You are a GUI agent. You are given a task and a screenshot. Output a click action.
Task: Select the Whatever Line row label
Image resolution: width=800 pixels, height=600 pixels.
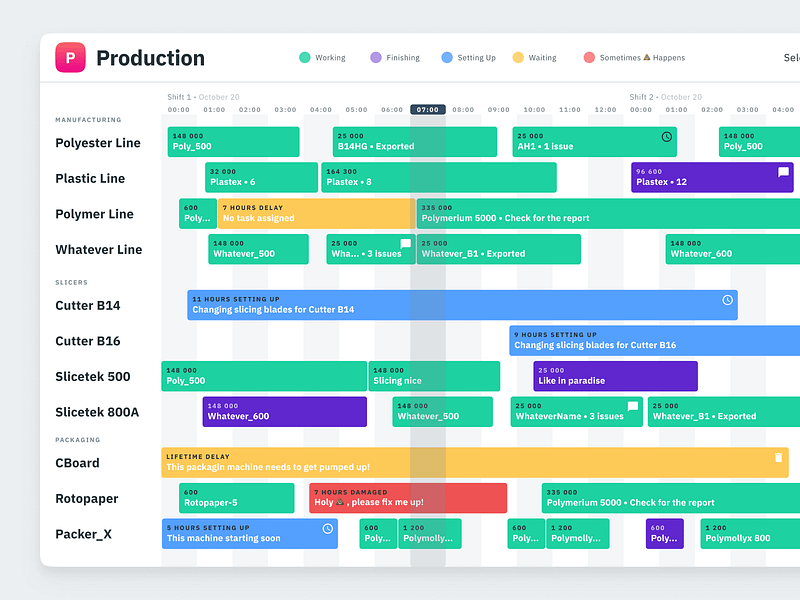[x=99, y=249]
